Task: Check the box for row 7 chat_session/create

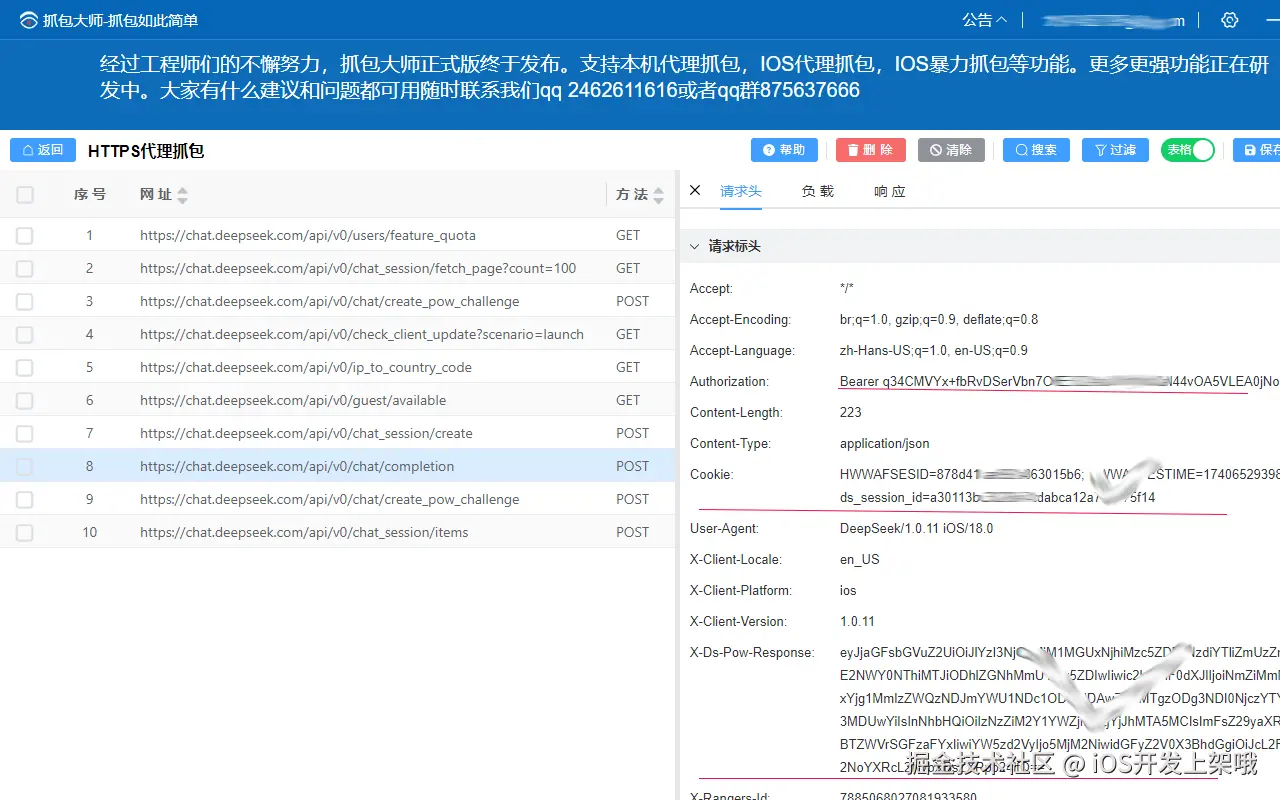Action: pos(25,434)
